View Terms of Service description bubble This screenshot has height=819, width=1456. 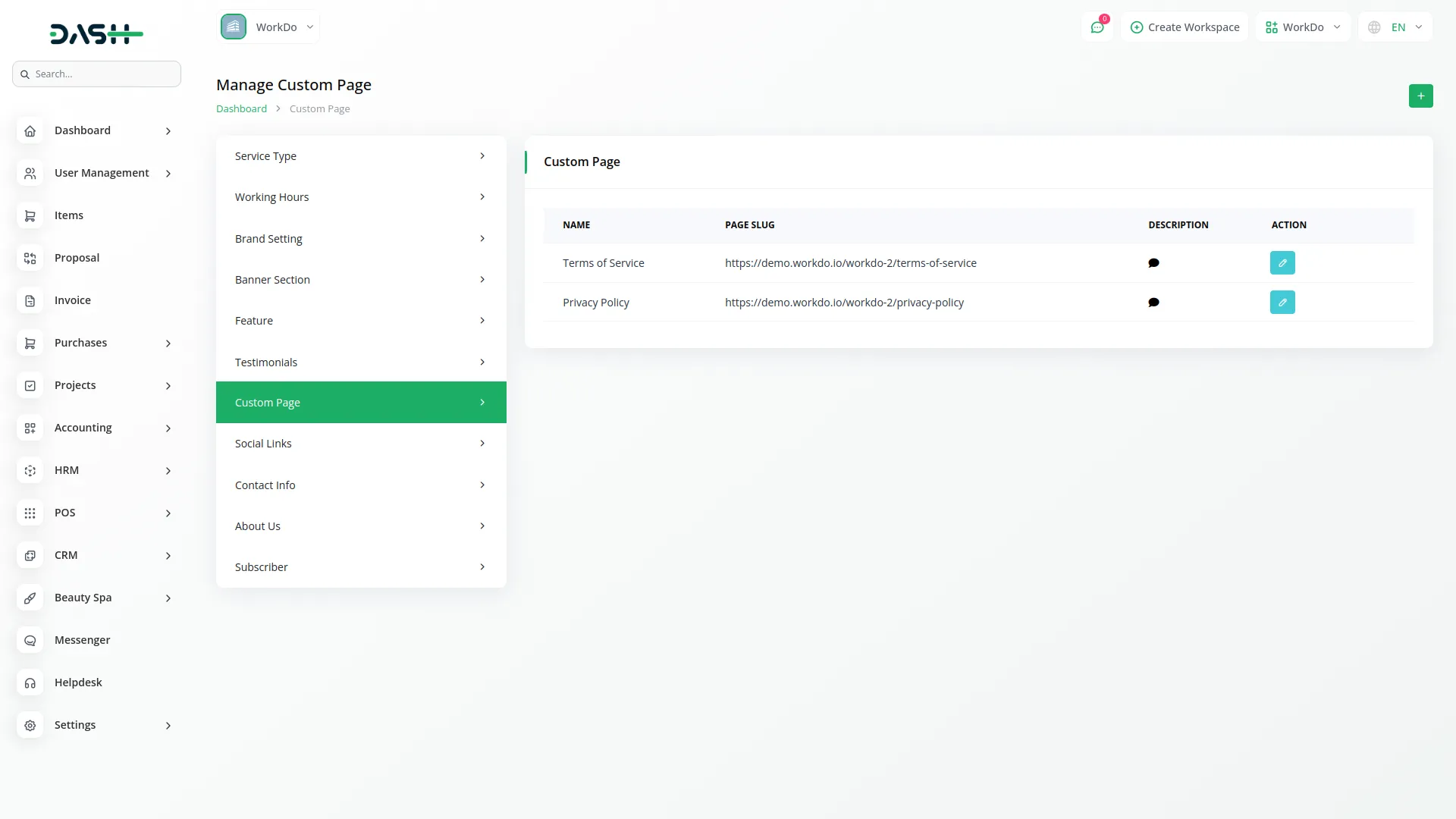pos(1153,263)
